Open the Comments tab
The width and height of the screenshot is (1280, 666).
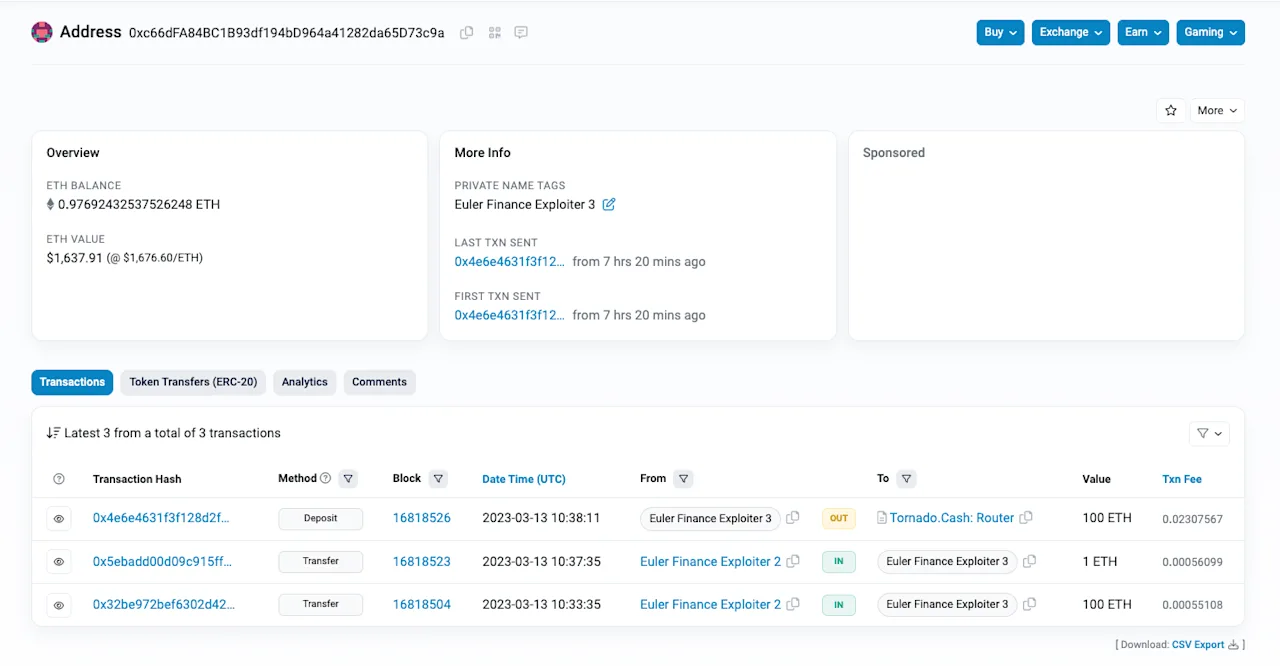click(x=379, y=382)
